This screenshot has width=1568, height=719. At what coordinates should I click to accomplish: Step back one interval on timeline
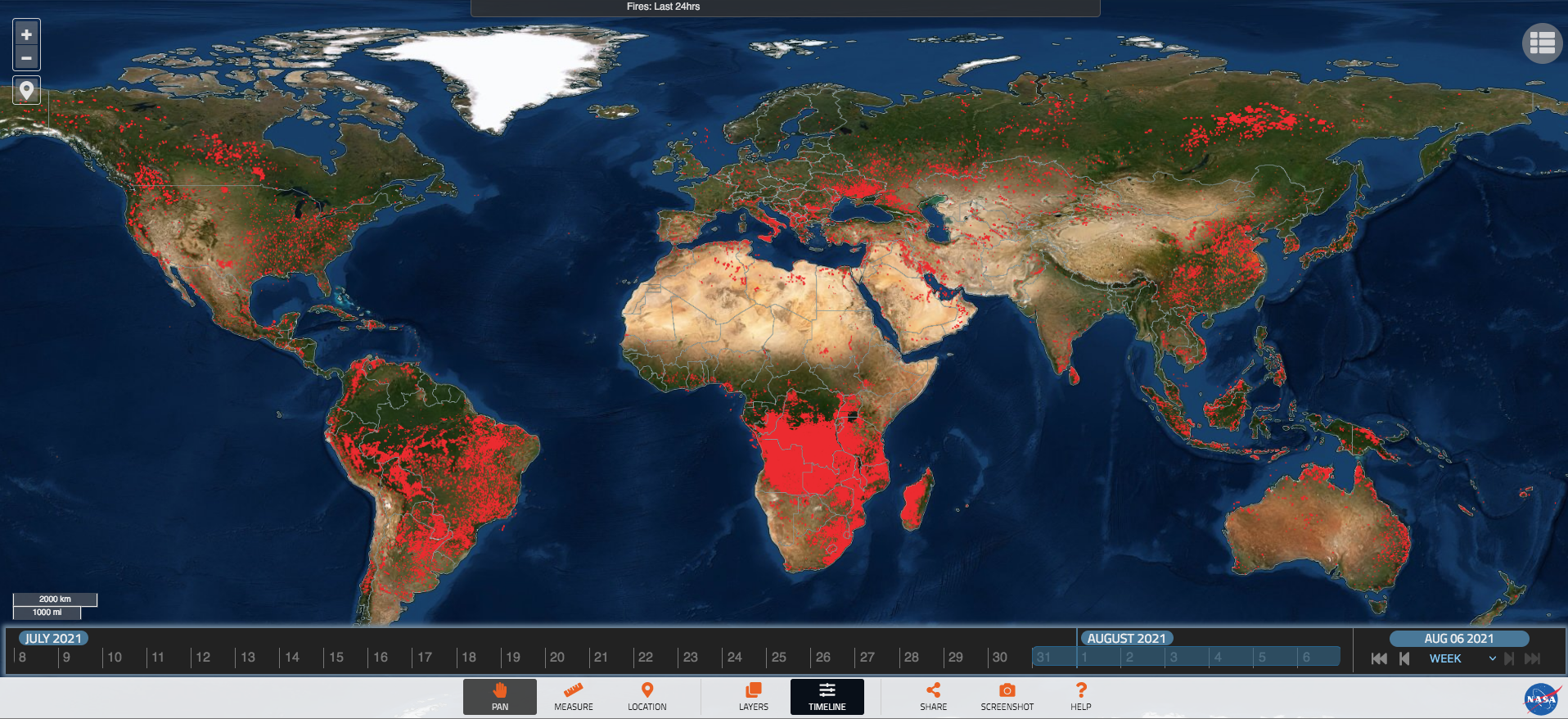(1404, 658)
